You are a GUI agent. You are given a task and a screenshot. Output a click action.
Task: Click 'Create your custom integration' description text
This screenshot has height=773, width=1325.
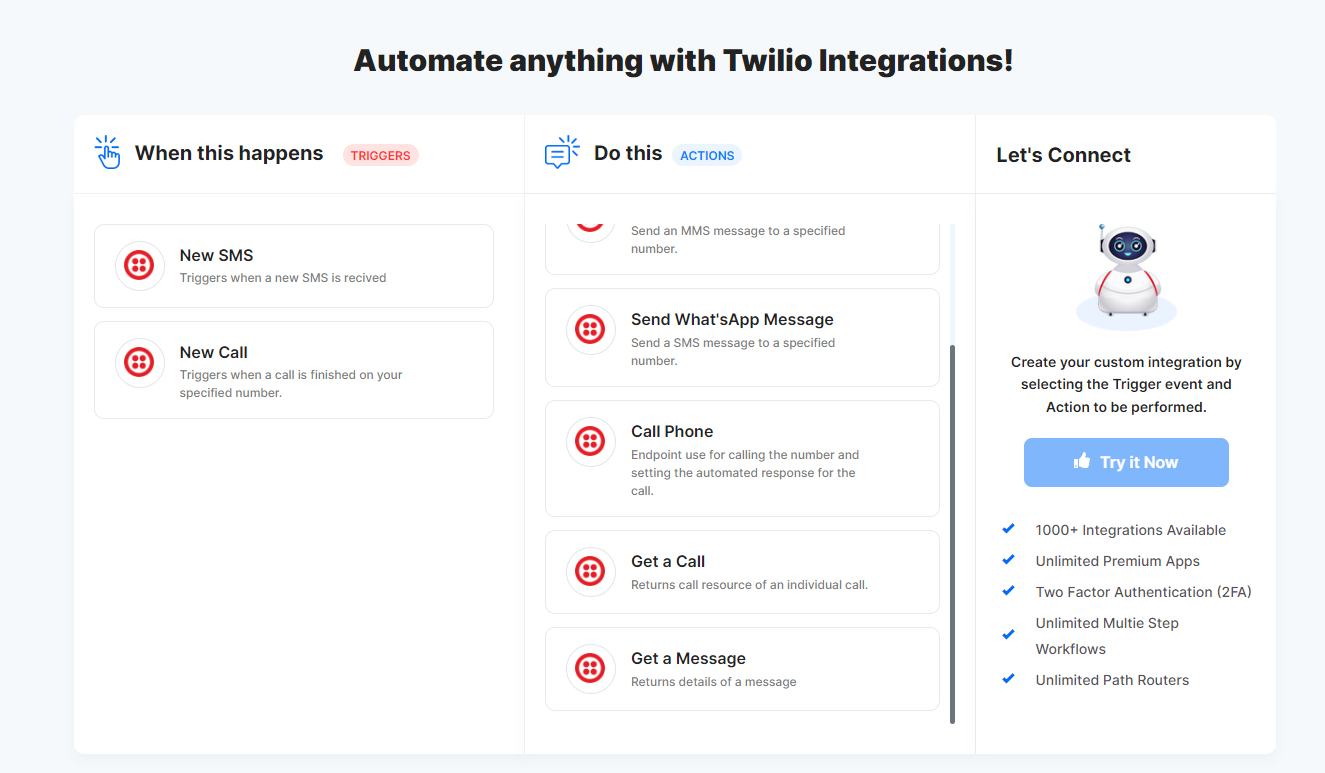click(x=1126, y=385)
